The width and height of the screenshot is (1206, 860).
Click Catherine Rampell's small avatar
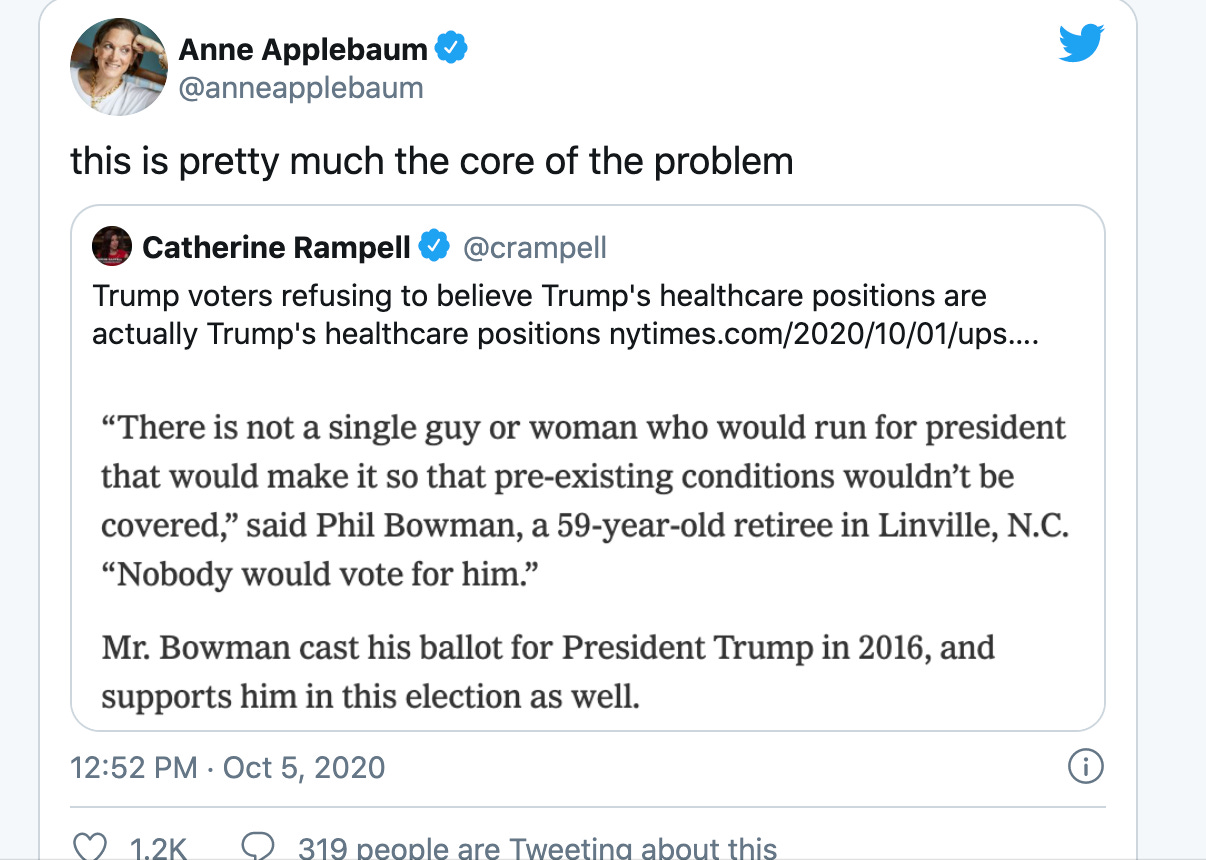click(112, 246)
